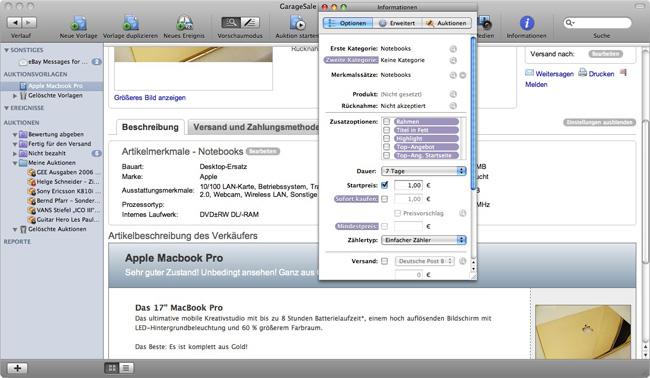The image size is (650, 378).
Task: Click the Melden link
Action: point(536,85)
